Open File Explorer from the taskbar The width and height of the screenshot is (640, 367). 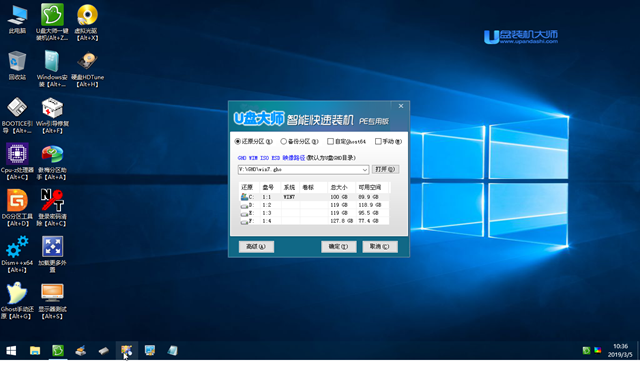(x=35, y=351)
